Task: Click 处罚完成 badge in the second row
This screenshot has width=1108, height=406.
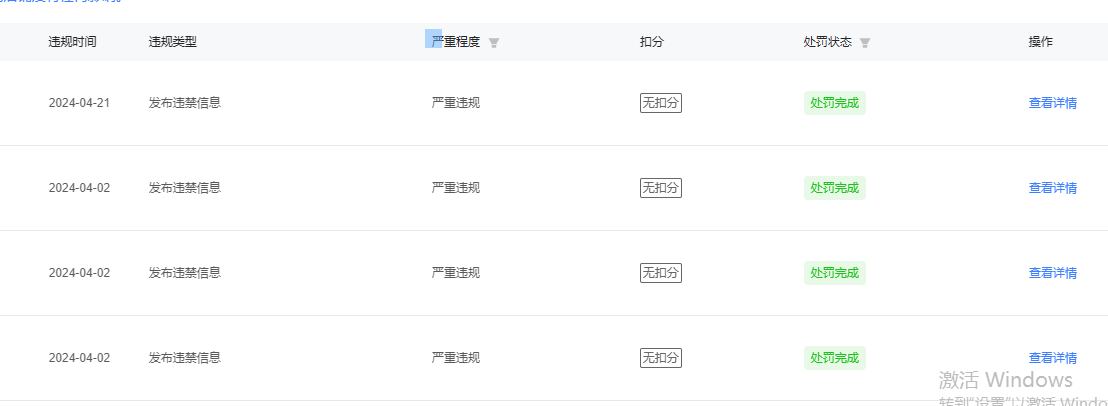Action: click(834, 188)
